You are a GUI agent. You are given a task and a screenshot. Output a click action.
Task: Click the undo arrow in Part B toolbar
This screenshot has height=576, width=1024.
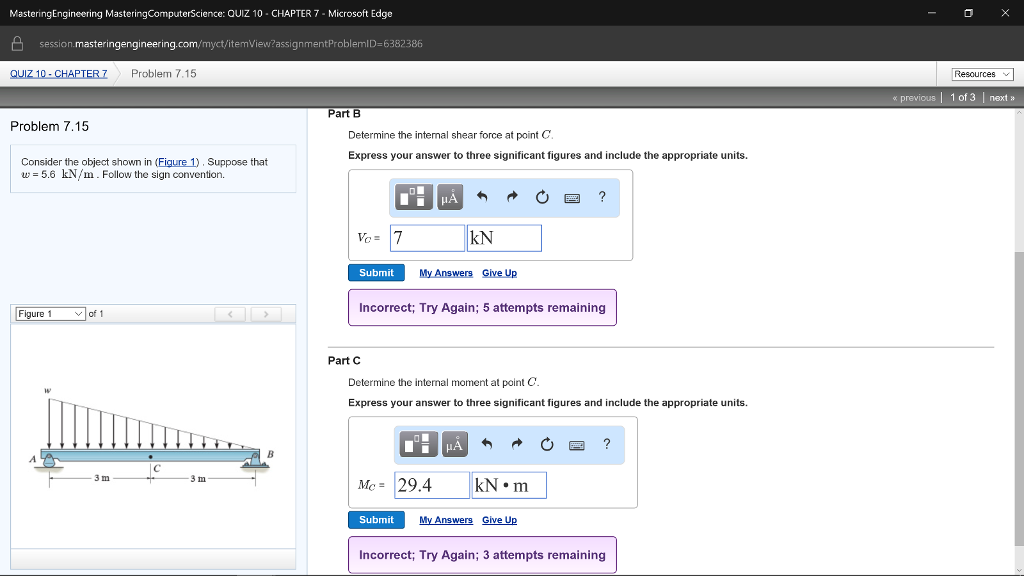pyautogui.click(x=482, y=198)
